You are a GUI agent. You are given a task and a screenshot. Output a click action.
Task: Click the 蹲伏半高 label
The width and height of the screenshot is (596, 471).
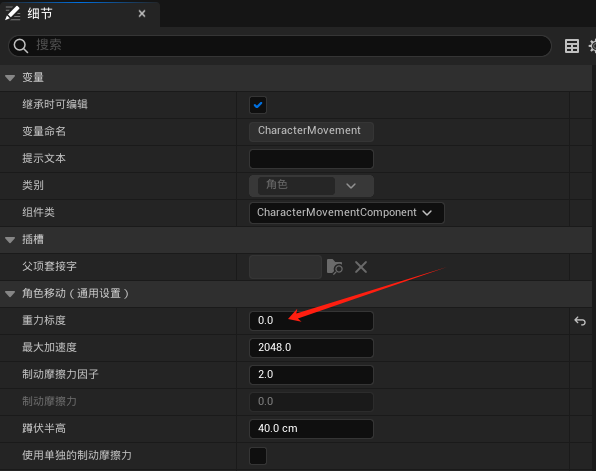[44, 428]
